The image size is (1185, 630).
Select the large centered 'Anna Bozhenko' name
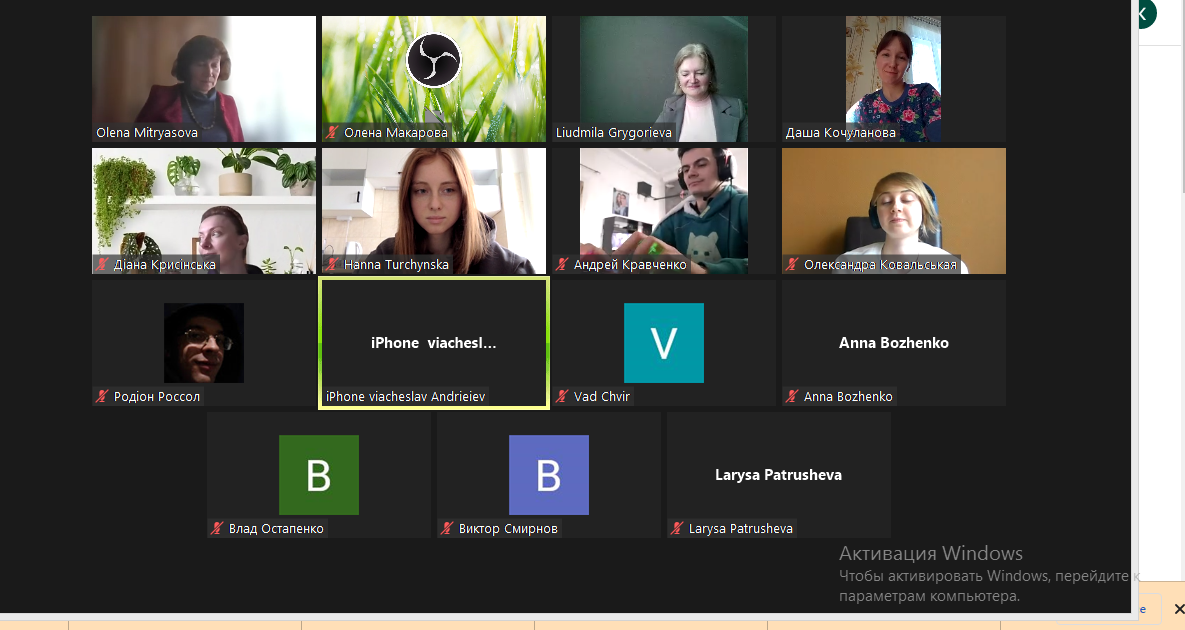[894, 343]
